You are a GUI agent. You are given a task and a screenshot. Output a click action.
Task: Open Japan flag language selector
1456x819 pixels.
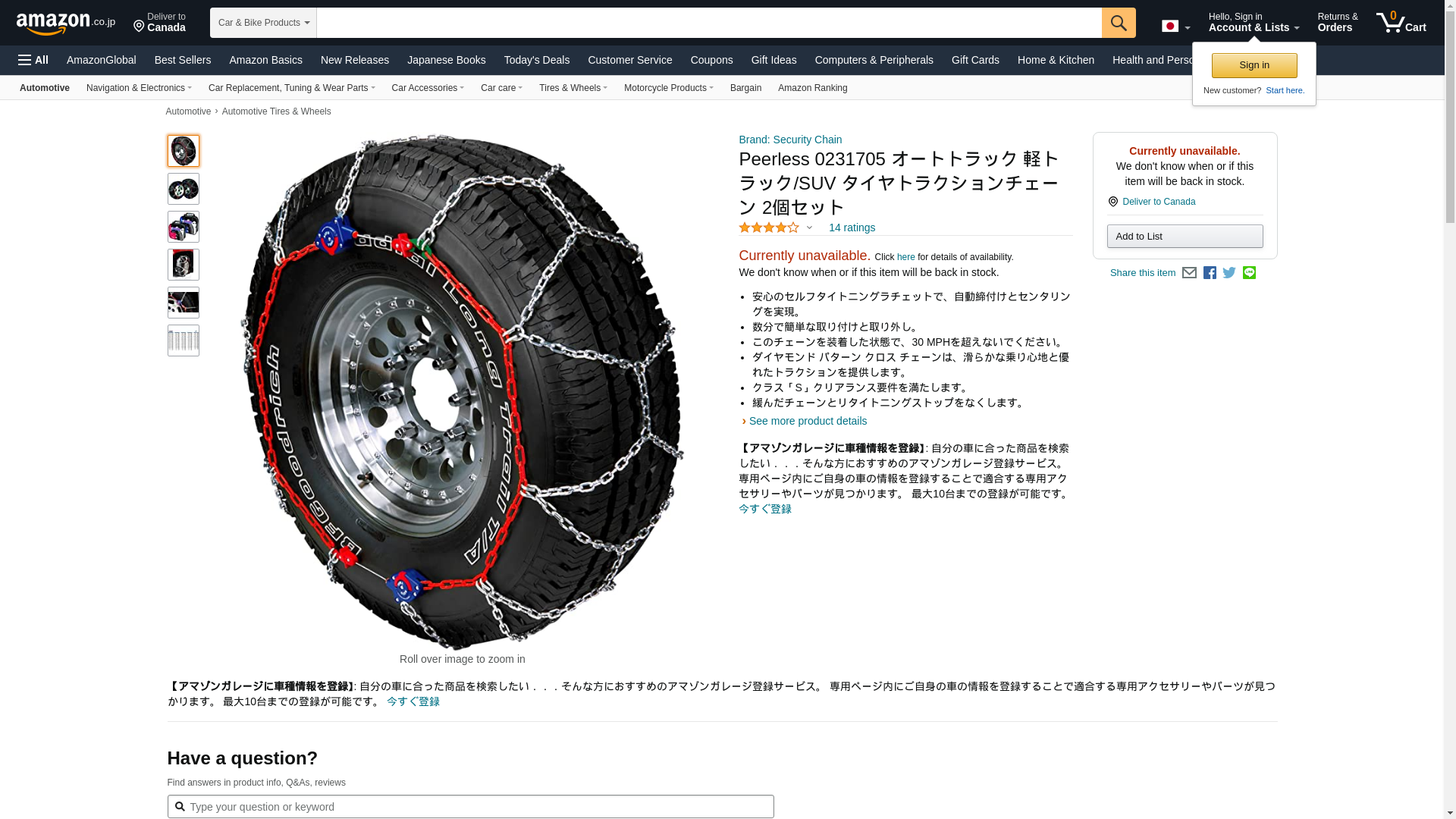(1175, 27)
